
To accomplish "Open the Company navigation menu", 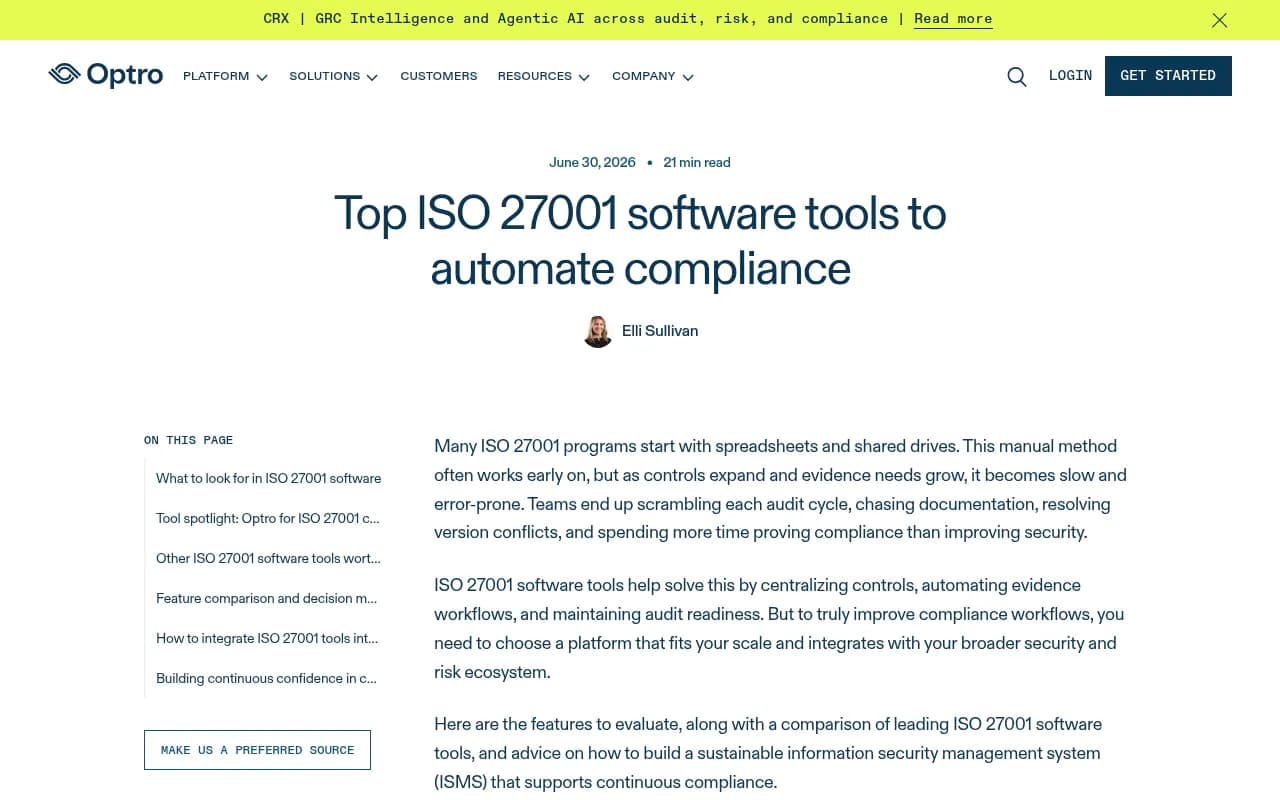I will (644, 76).
